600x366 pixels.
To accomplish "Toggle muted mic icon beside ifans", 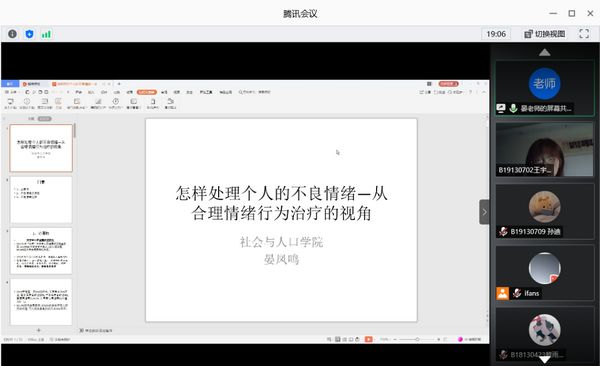I will point(517,293).
